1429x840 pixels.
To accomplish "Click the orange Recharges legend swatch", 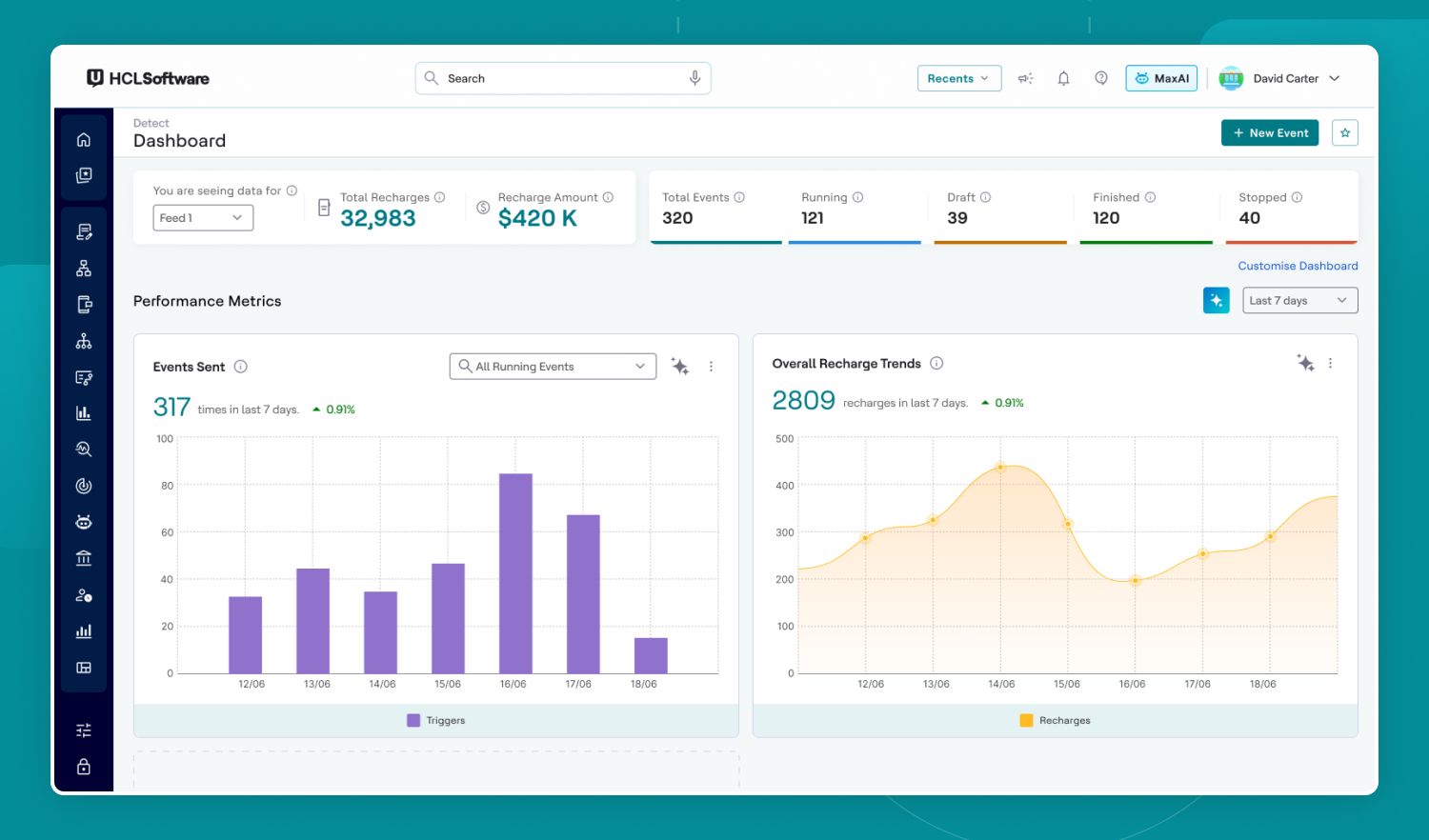I will pos(1026,721).
